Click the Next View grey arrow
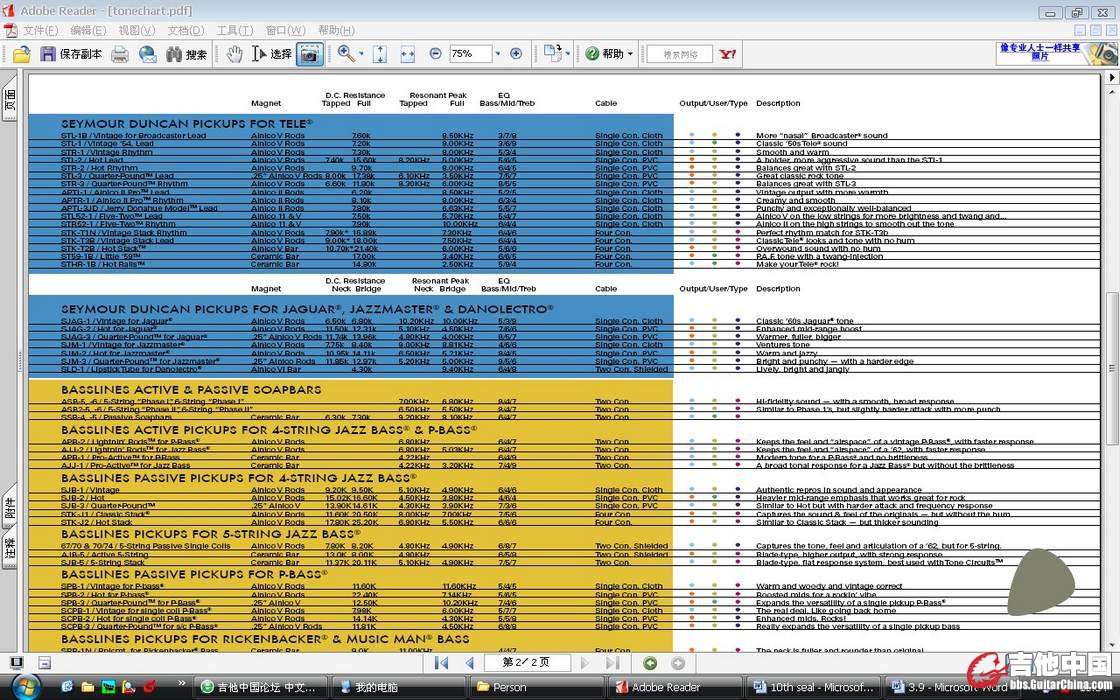This screenshot has height=700, width=1120. tap(678, 663)
